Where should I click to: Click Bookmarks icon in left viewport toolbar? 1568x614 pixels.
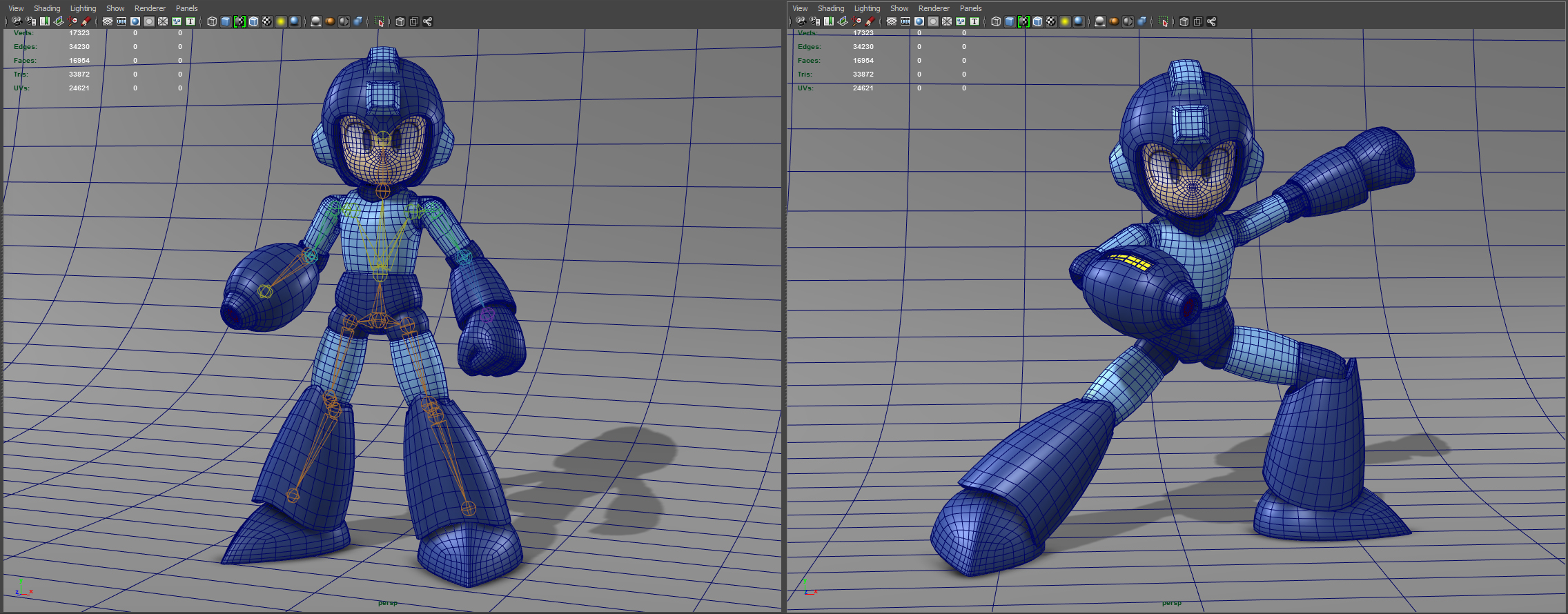click(x=45, y=21)
